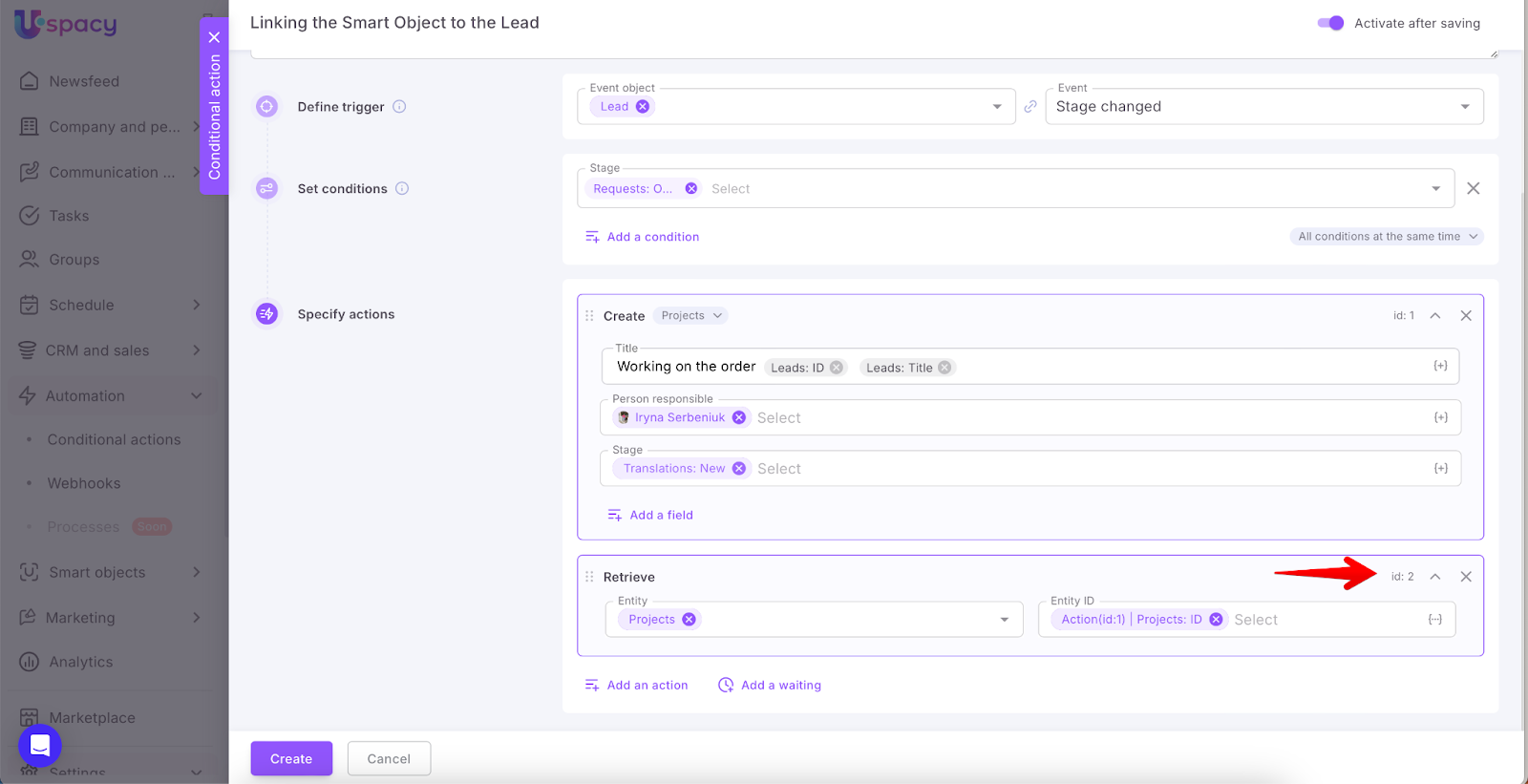Delete the Retrieve action block
The width and height of the screenshot is (1528, 784).
coord(1466,577)
